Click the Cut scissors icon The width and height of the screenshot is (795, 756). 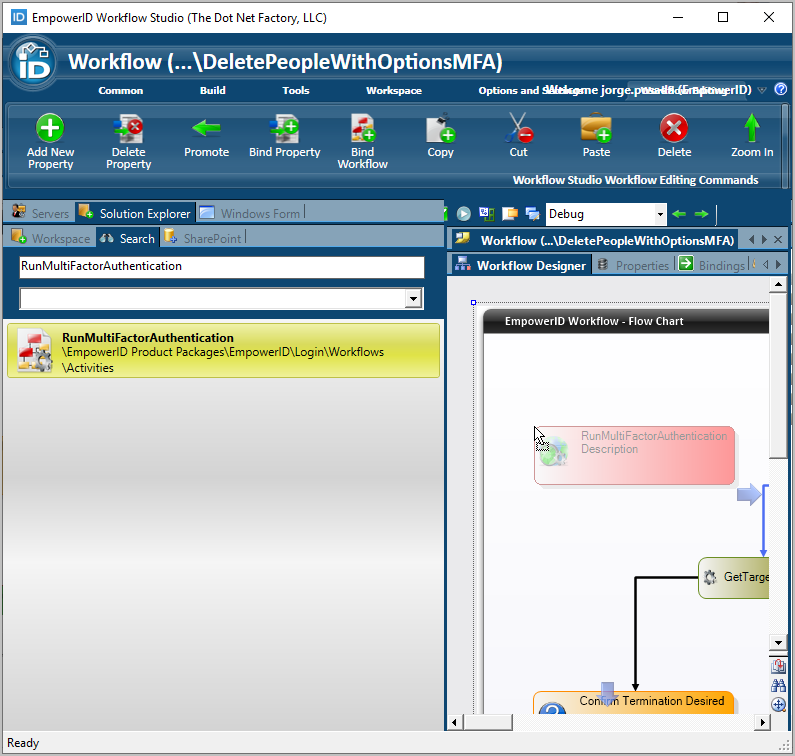point(518,128)
